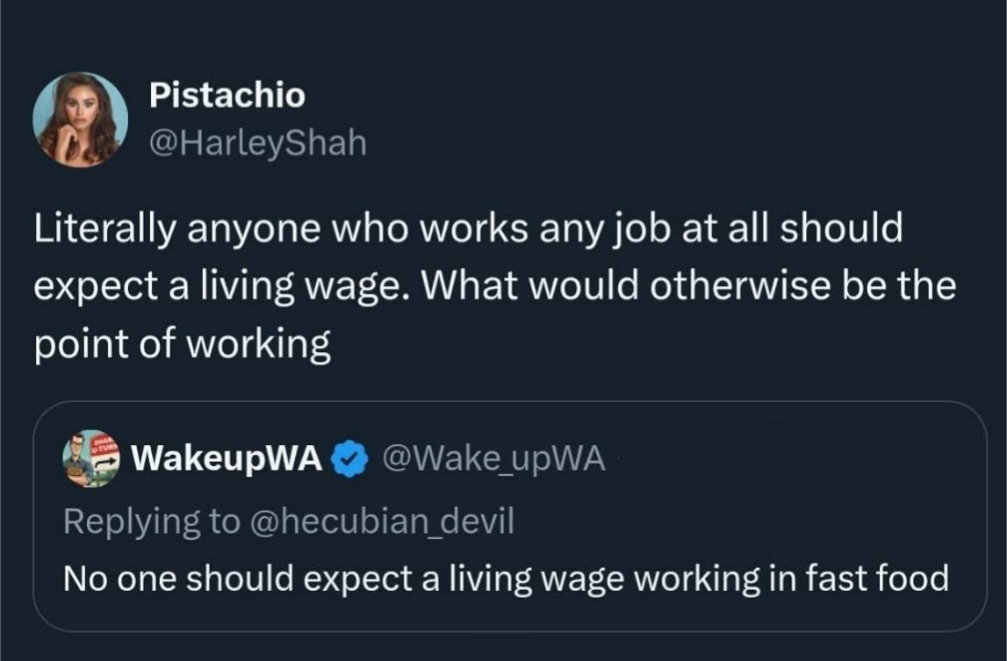The image size is (1007, 661).
Task: Click the blue verified checkmark badge
Action: click(x=347, y=459)
